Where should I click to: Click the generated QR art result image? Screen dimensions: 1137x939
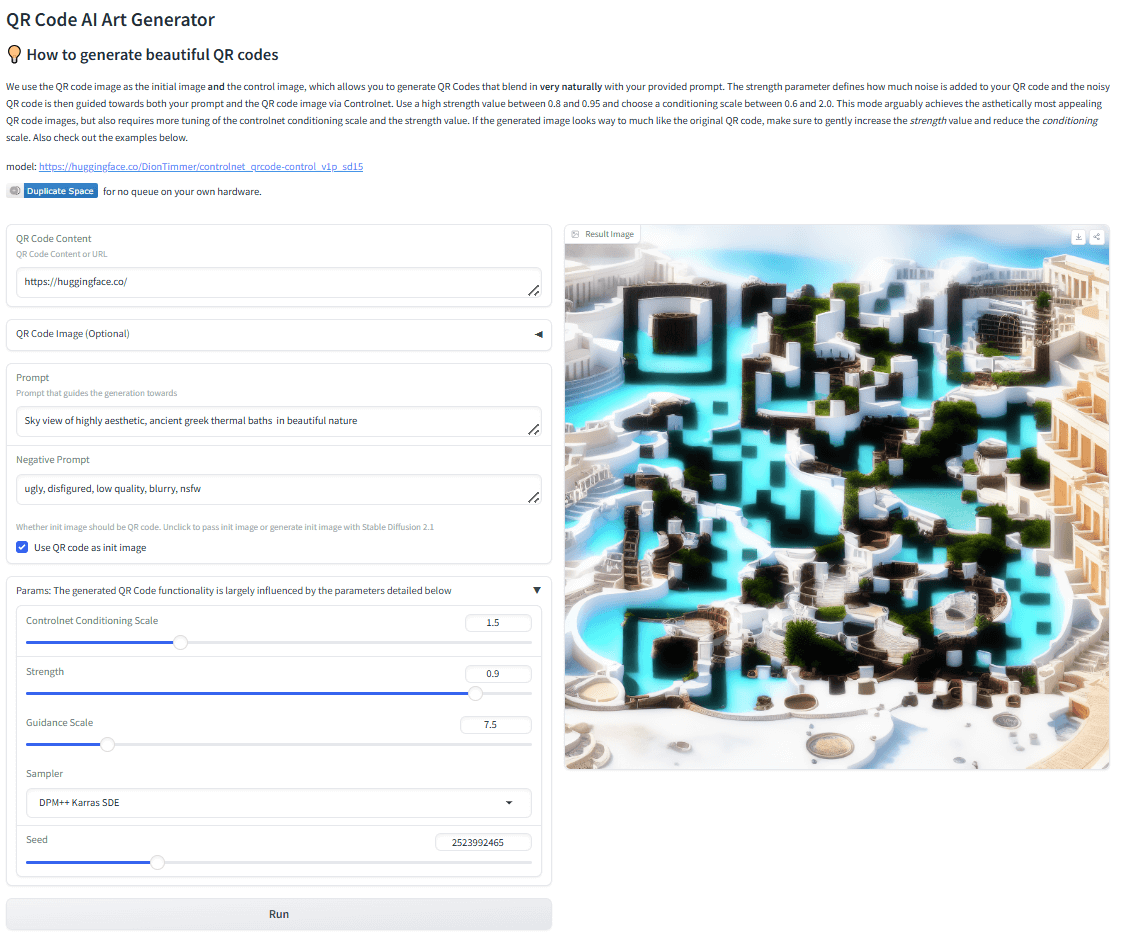click(x=837, y=505)
